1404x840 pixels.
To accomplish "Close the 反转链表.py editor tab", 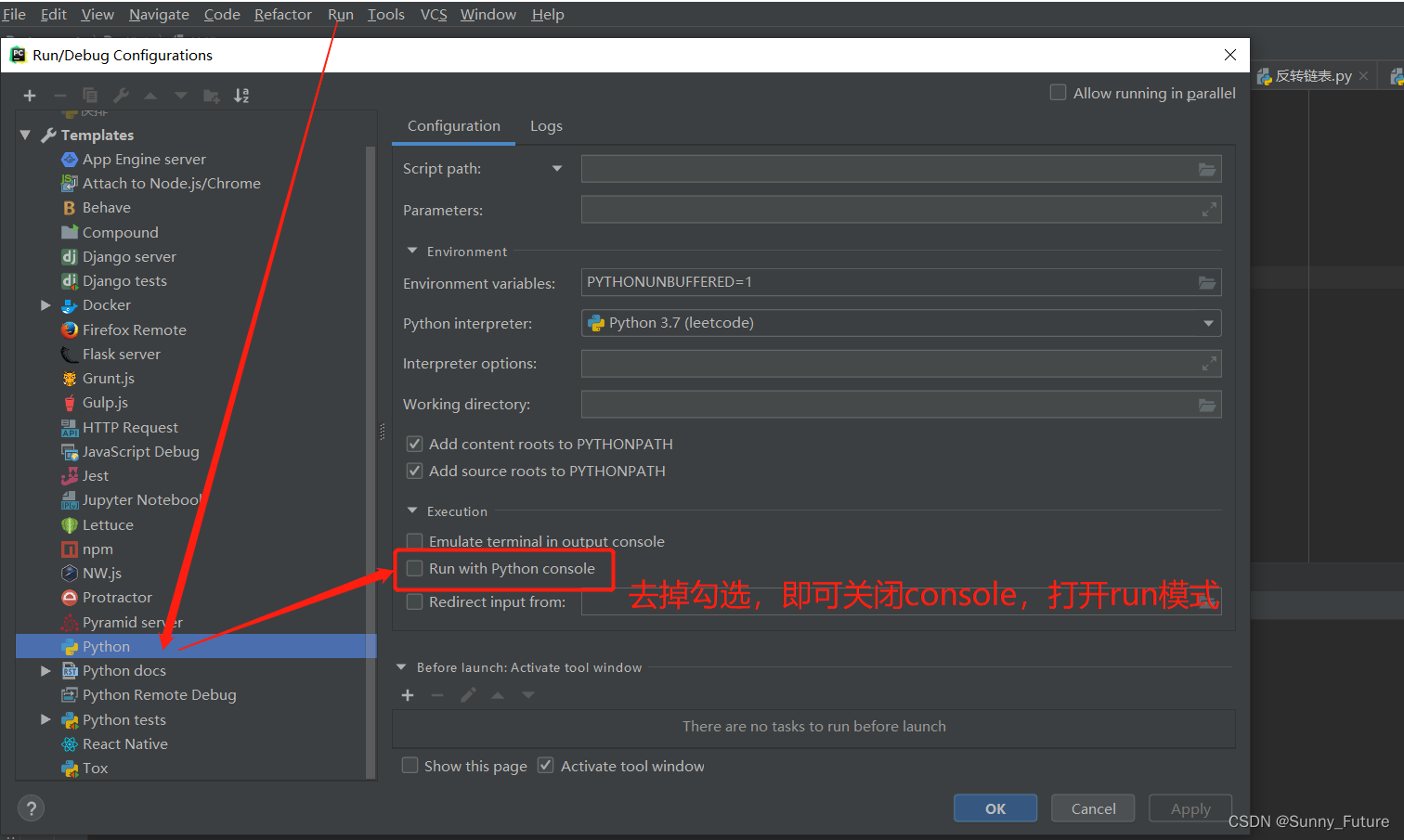I will (x=1364, y=76).
